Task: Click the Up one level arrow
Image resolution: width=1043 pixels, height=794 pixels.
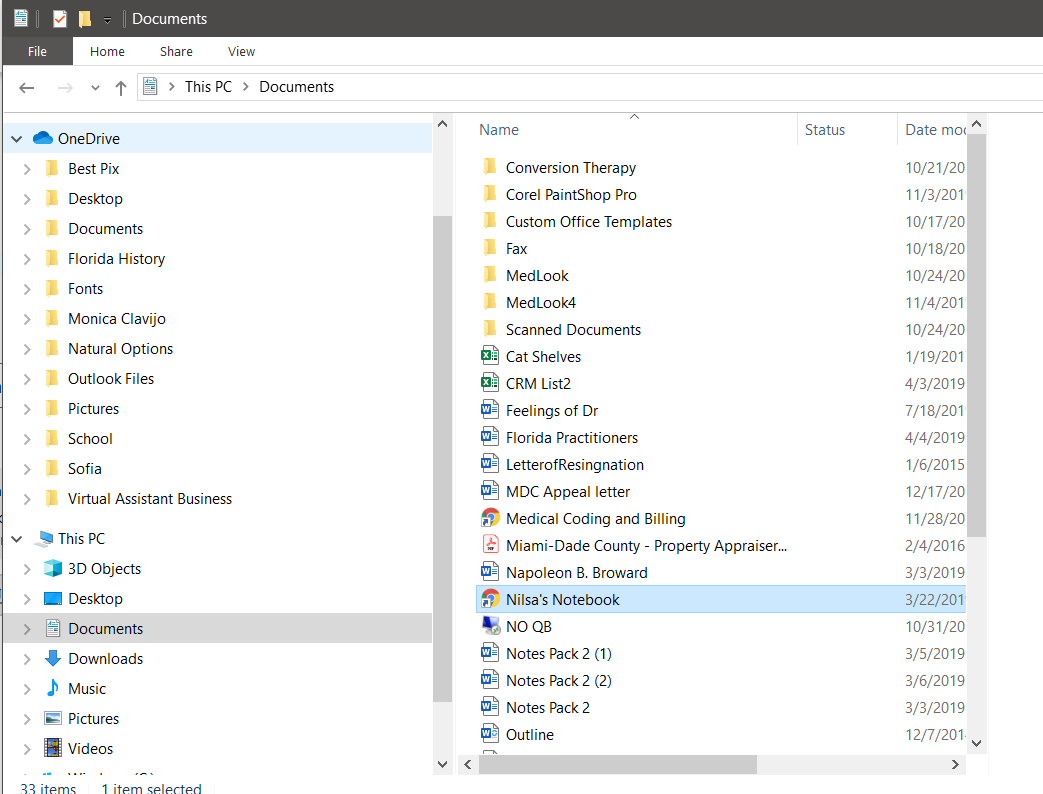Action: [x=120, y=88]
